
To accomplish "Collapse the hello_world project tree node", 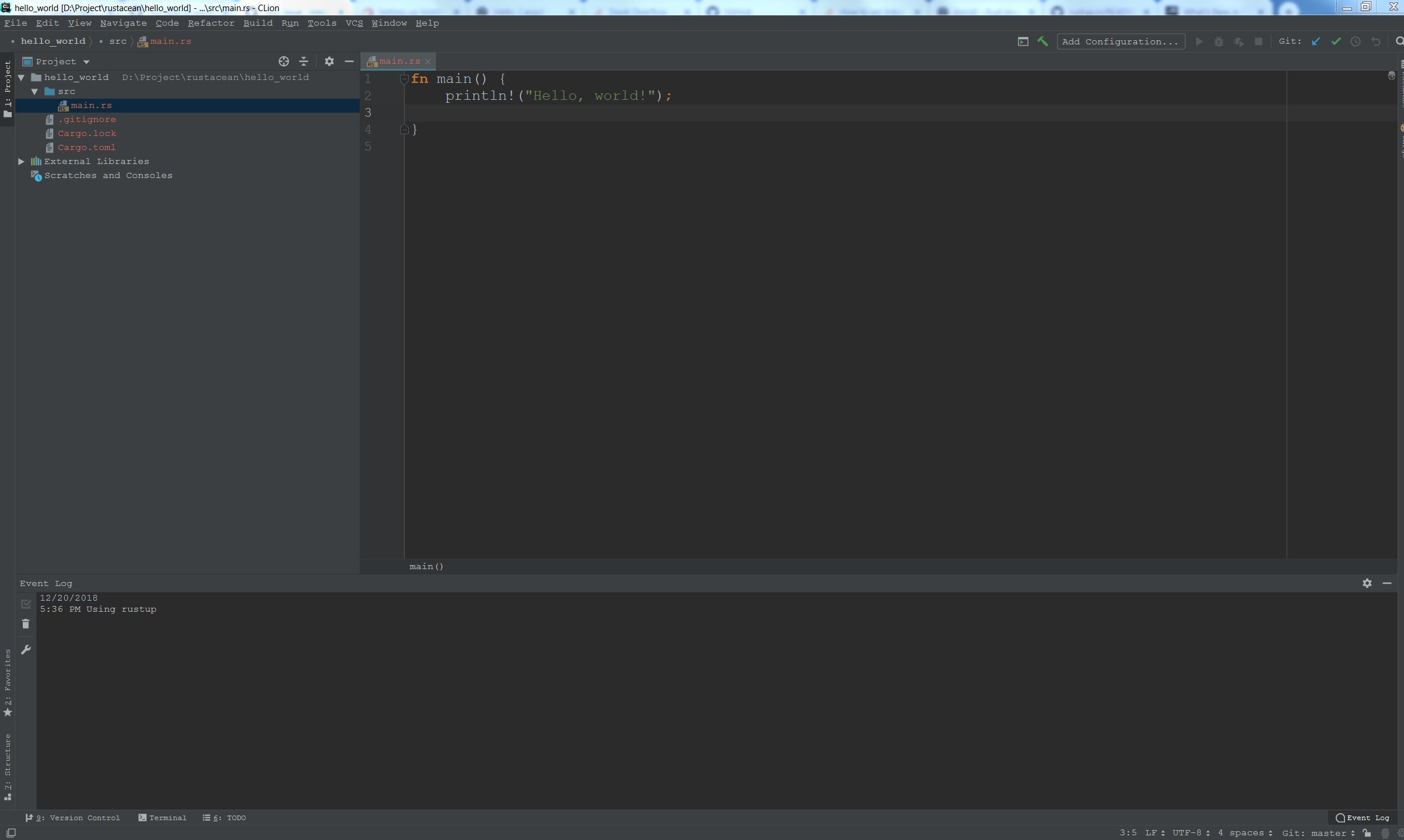I will (22, 77).
